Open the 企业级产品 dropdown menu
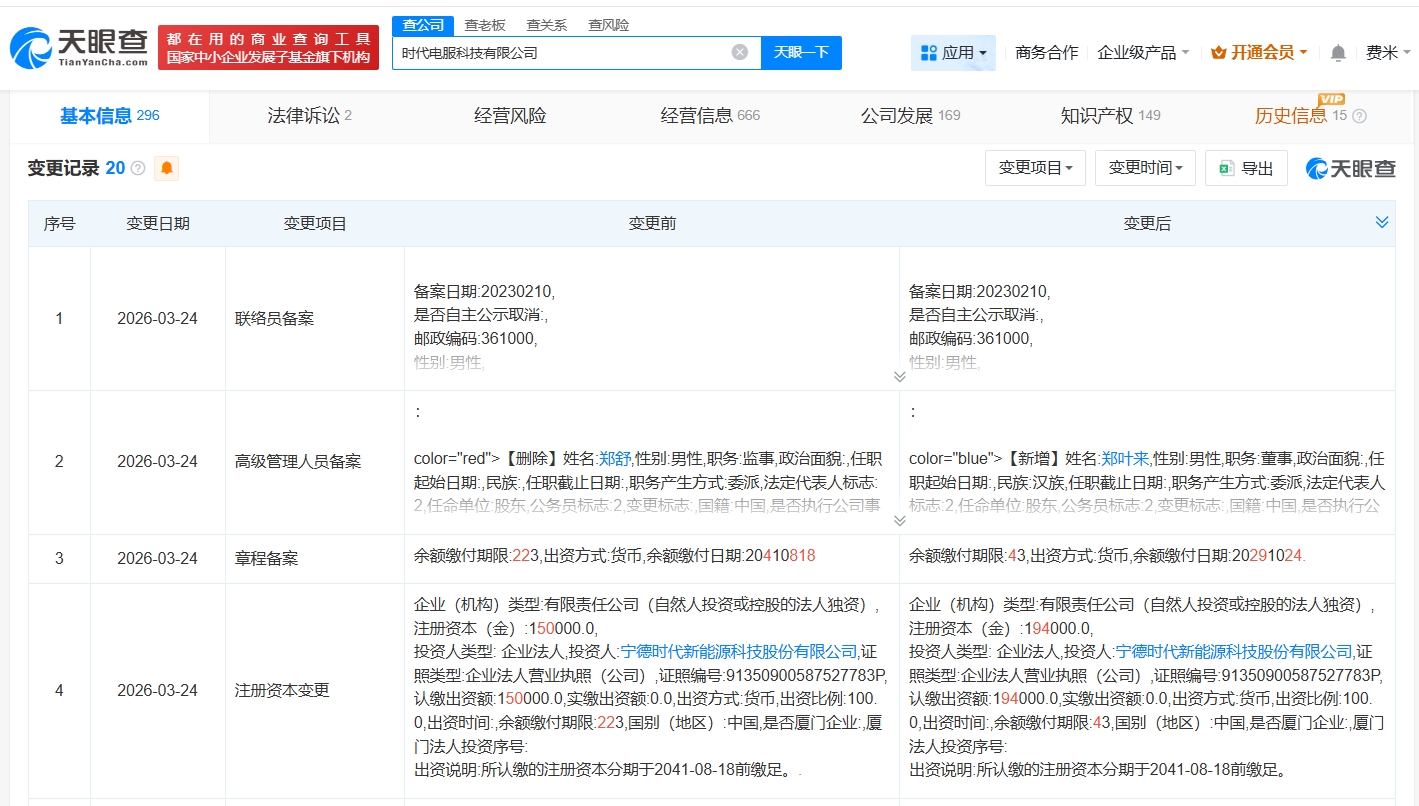The height and width of the screenshot is (806, 1419). click(x=1143, y=53)
